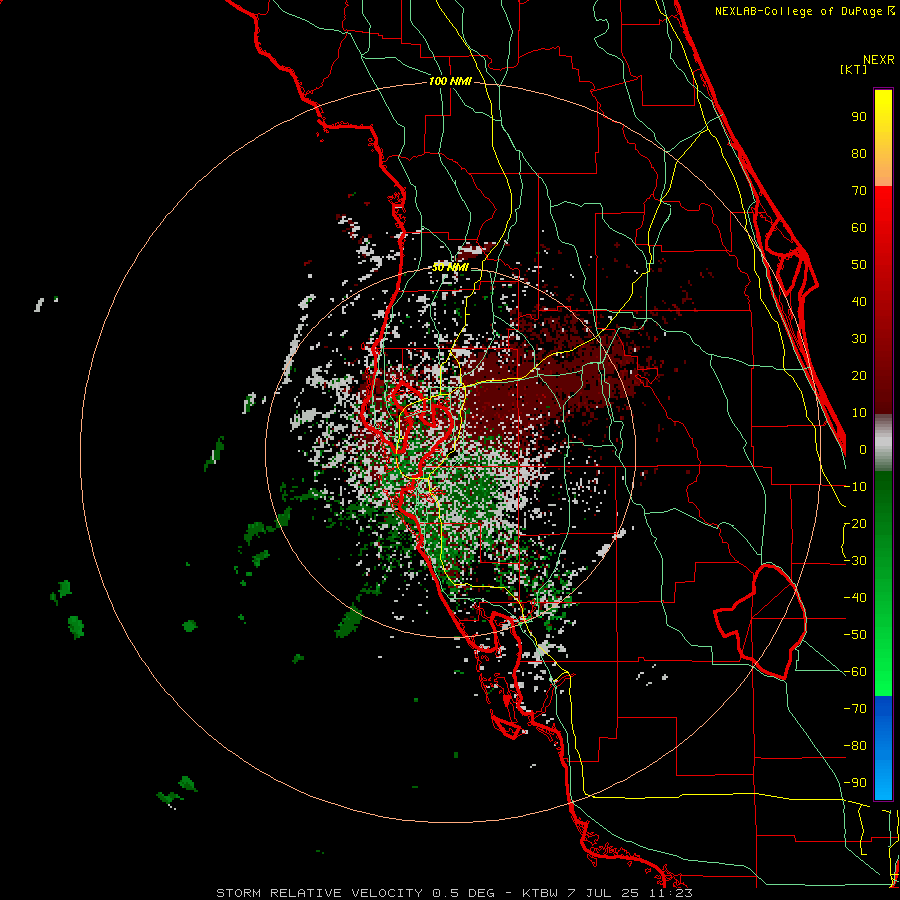
Task: Click the -90 value on velocity scale
Action: [x=855, y=783]
